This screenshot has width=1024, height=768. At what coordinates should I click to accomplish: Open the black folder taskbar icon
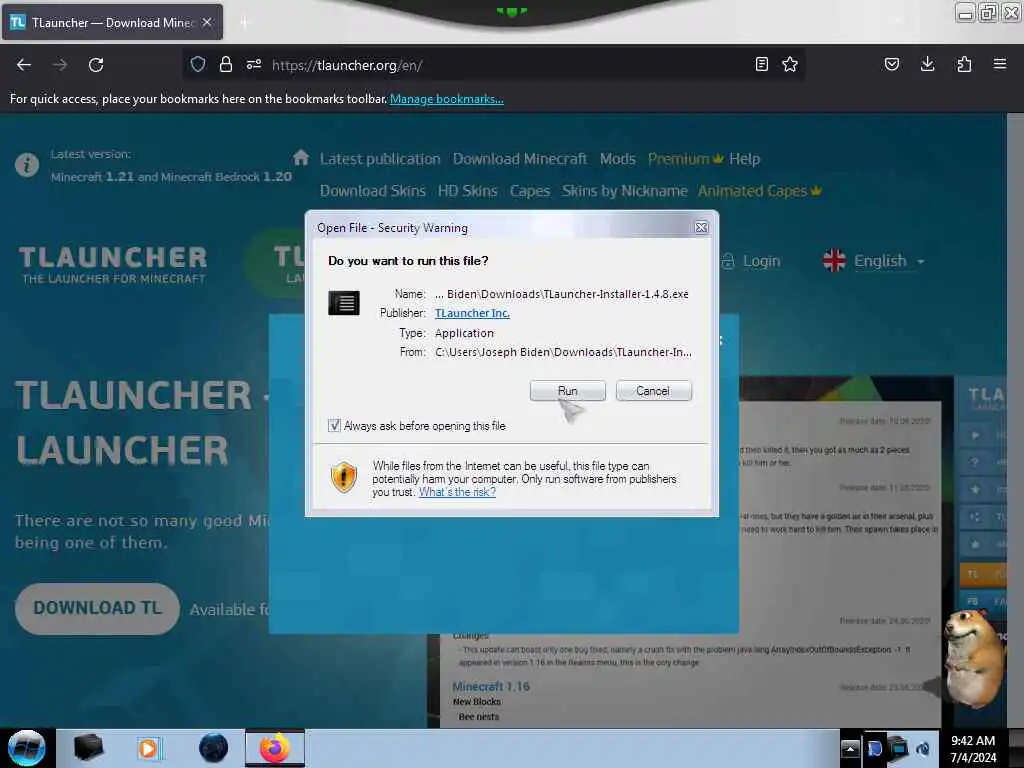click(x=88, y=748)
